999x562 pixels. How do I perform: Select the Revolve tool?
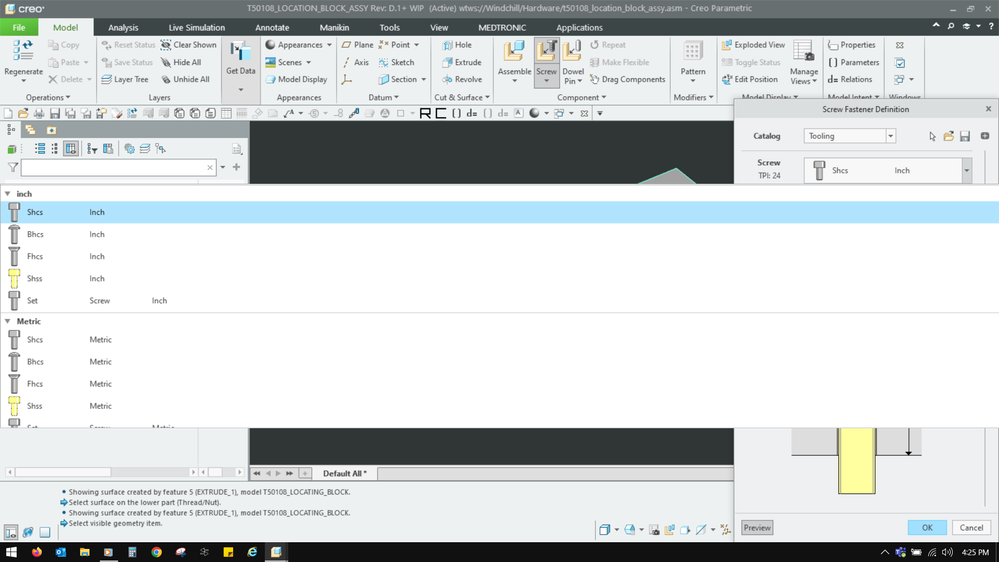462,80
